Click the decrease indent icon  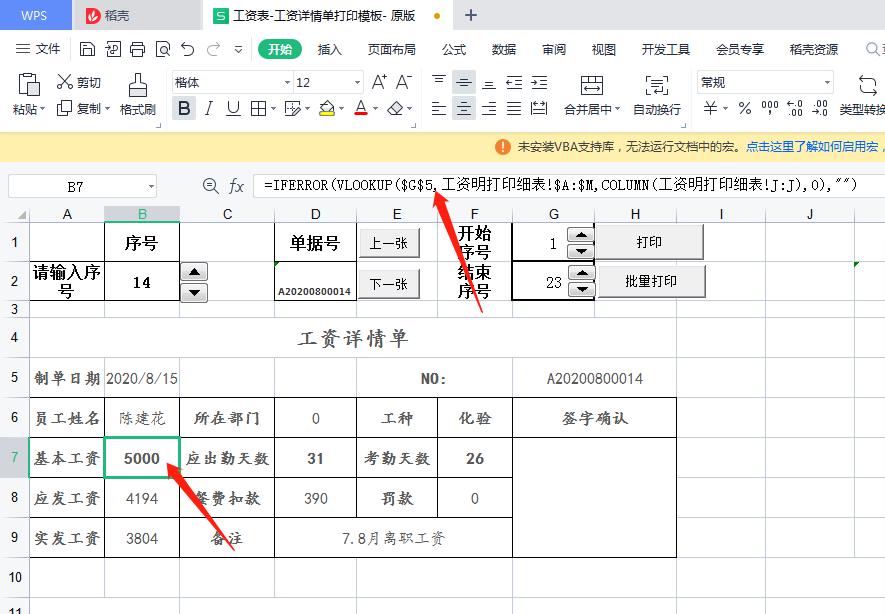tap(514, 82)
